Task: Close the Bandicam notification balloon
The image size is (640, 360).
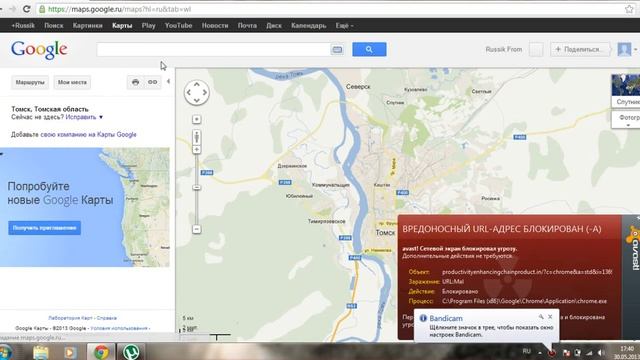Action: pos(550,317)
